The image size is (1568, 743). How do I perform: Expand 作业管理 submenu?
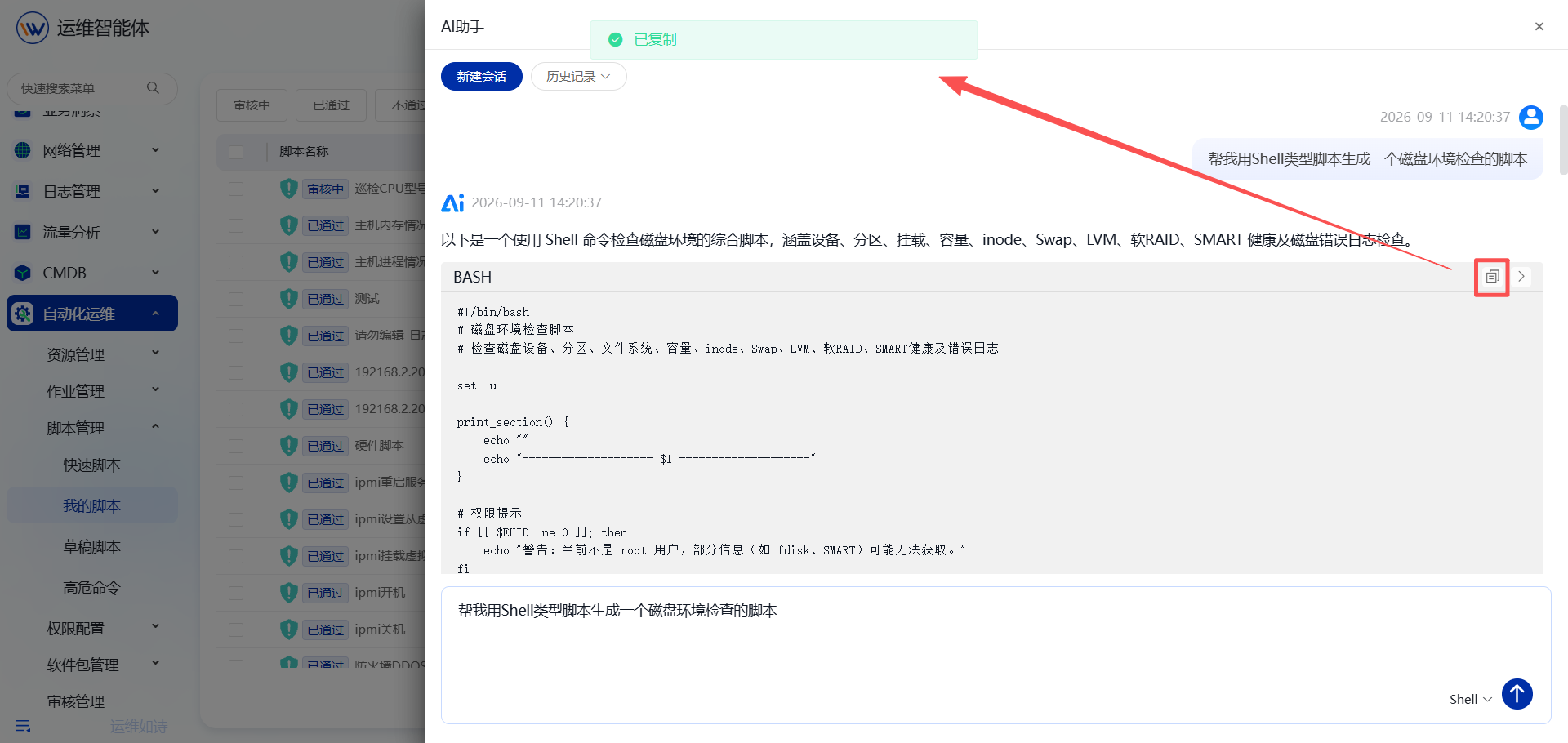coord(91,391)
